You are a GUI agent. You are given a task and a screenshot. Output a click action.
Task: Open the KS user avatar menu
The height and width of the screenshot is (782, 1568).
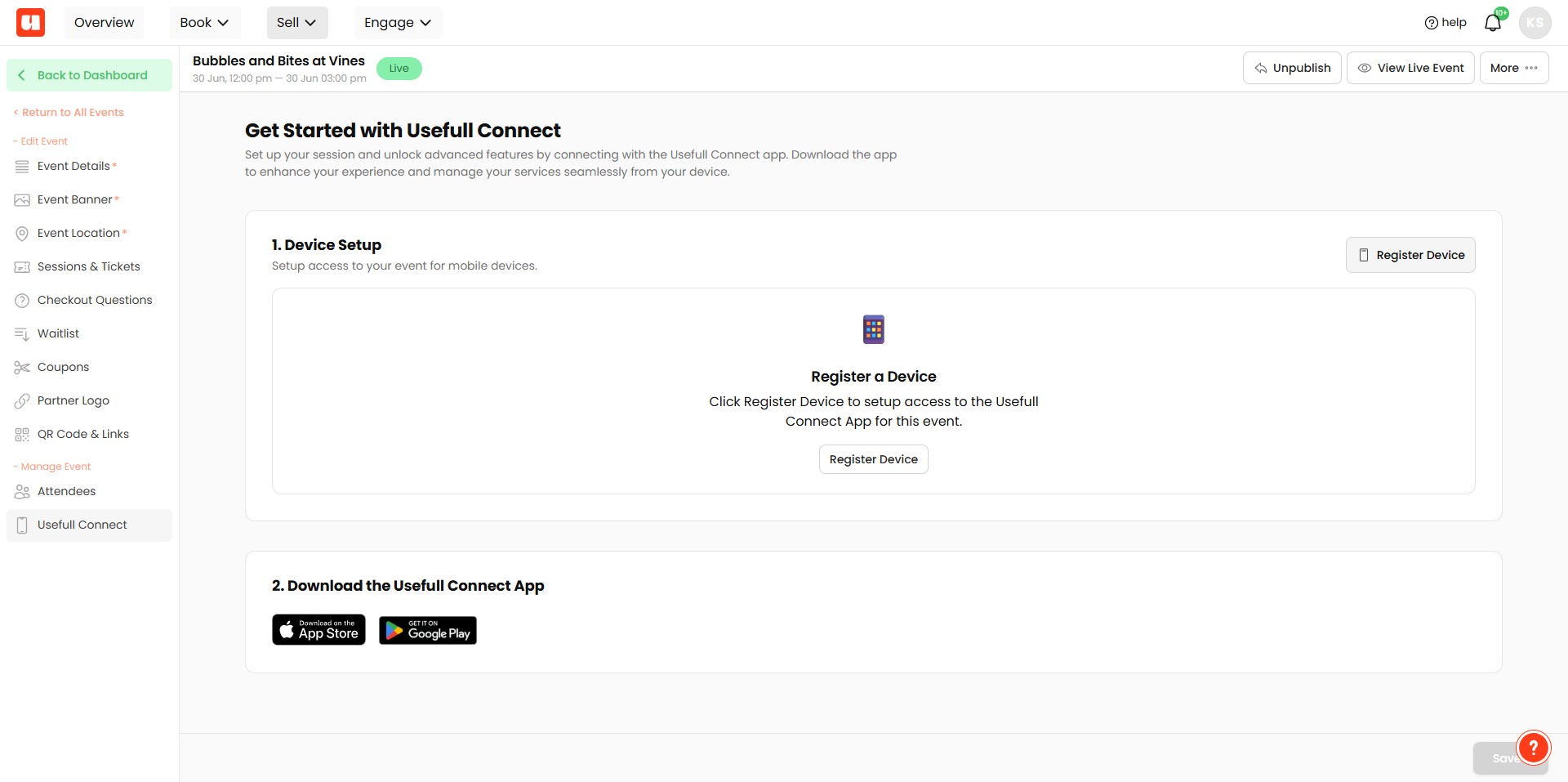(x=1535, y=23)
